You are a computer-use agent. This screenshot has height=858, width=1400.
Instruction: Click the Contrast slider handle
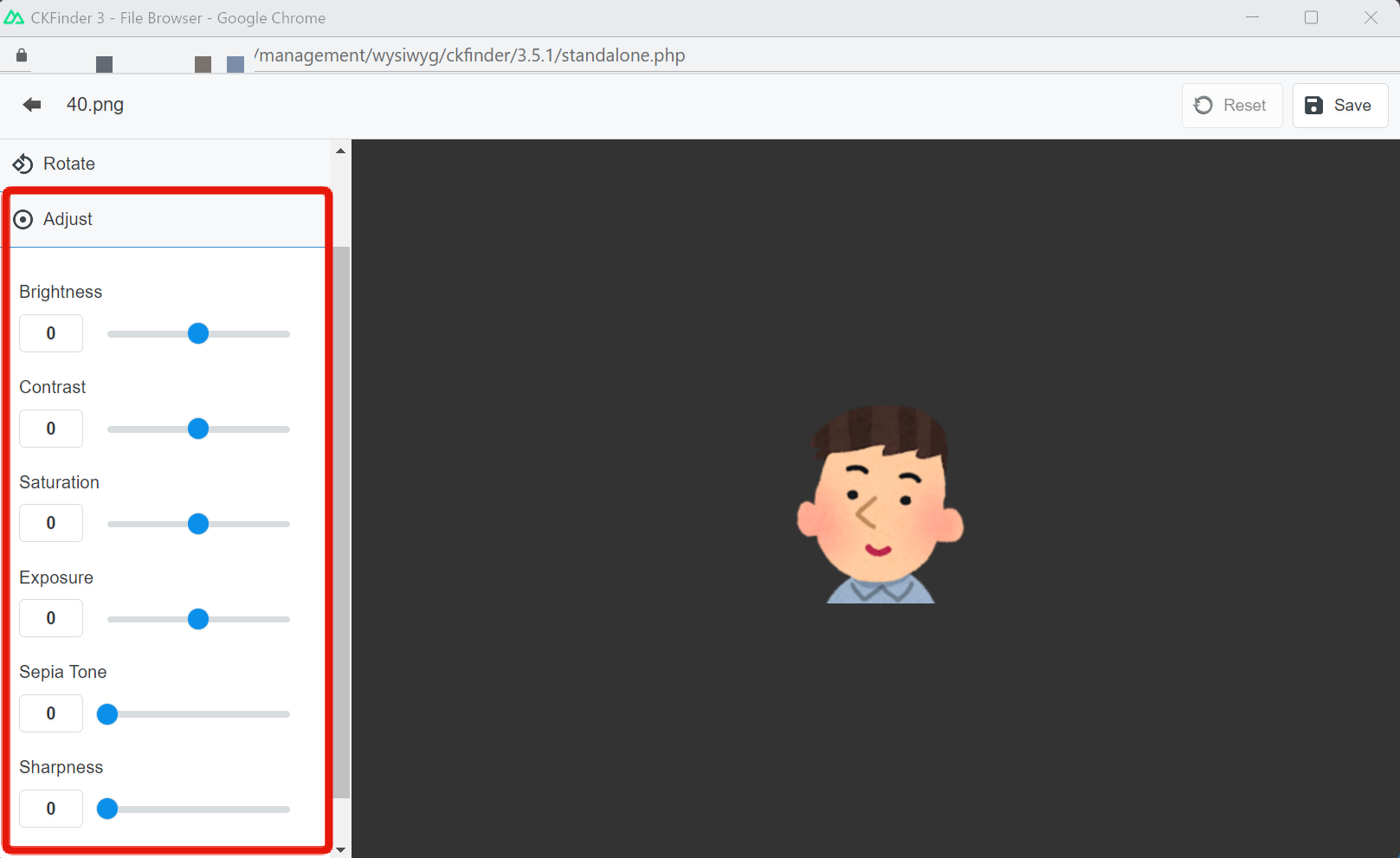pyautogui.click(x=198, y=429)
